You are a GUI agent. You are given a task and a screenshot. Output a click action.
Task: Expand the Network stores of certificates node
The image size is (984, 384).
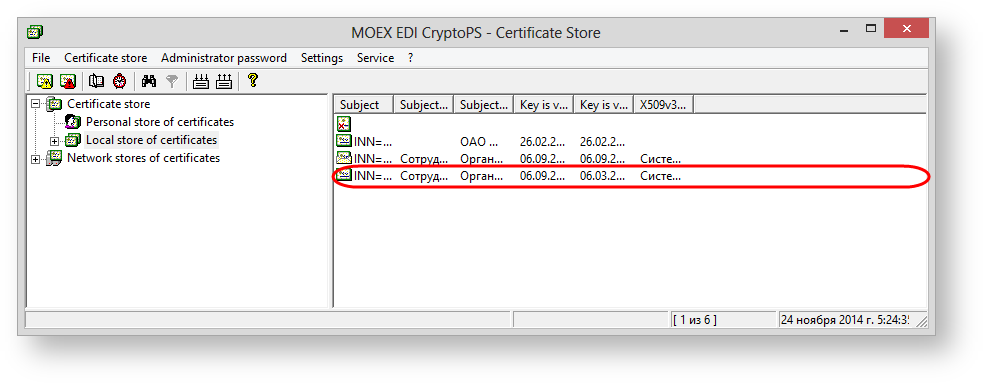point(36,159)
